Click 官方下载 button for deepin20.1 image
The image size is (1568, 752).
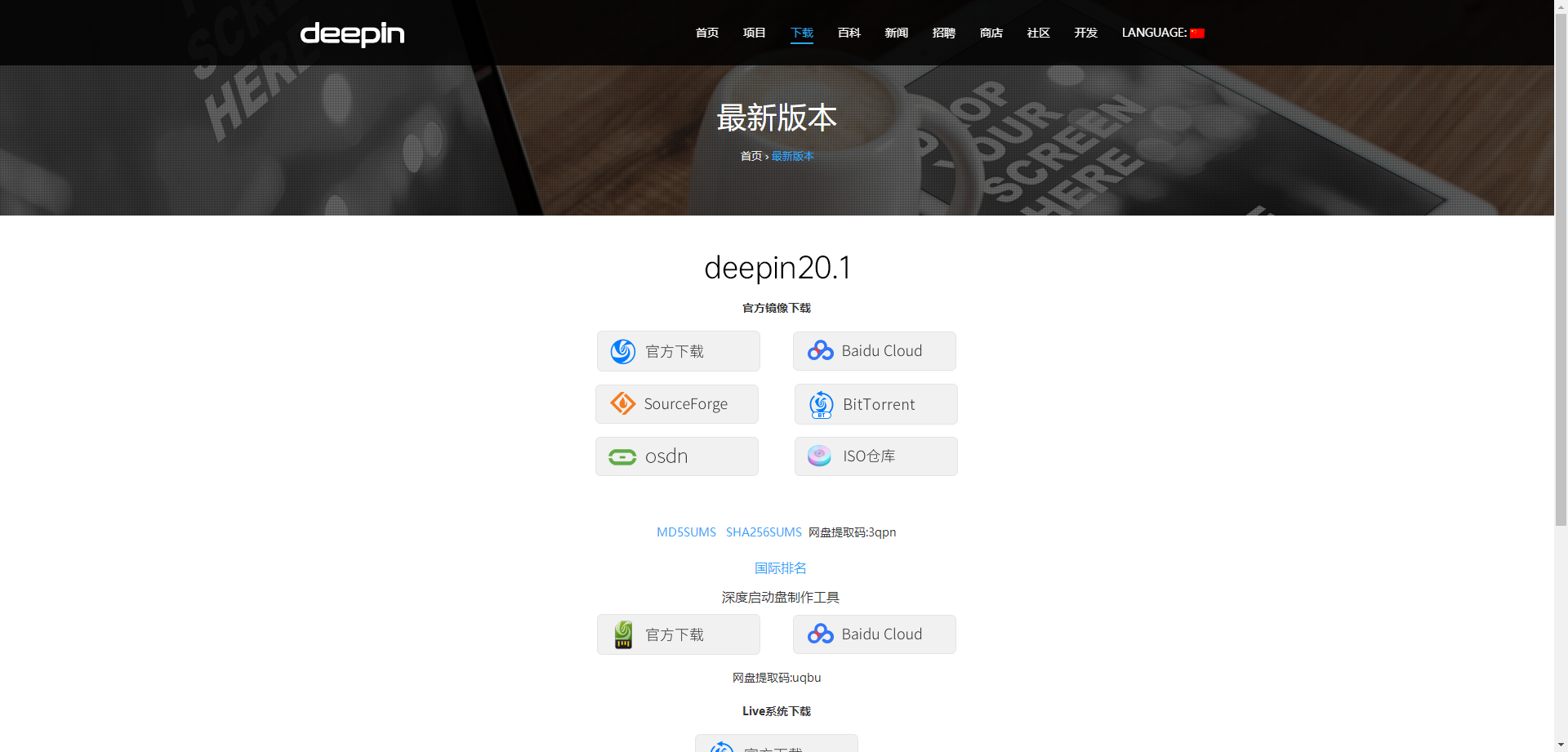click(679, 351)
